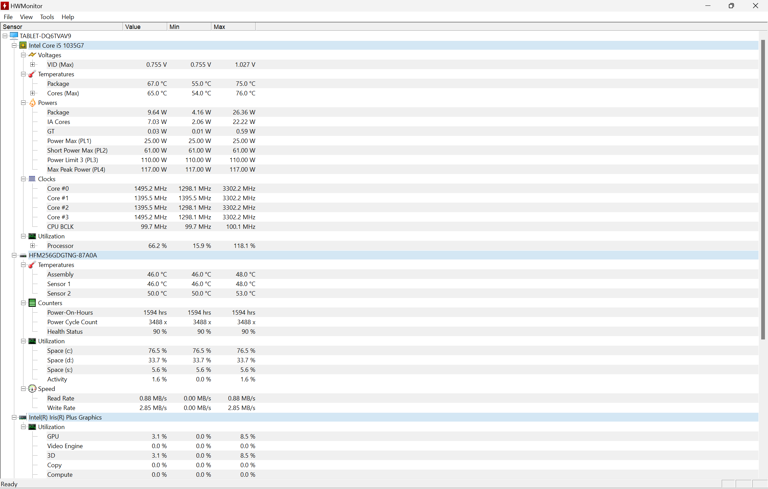Collapse the drive Counters group
Screen dimensions: 768x489
click(x=23, y=303)
